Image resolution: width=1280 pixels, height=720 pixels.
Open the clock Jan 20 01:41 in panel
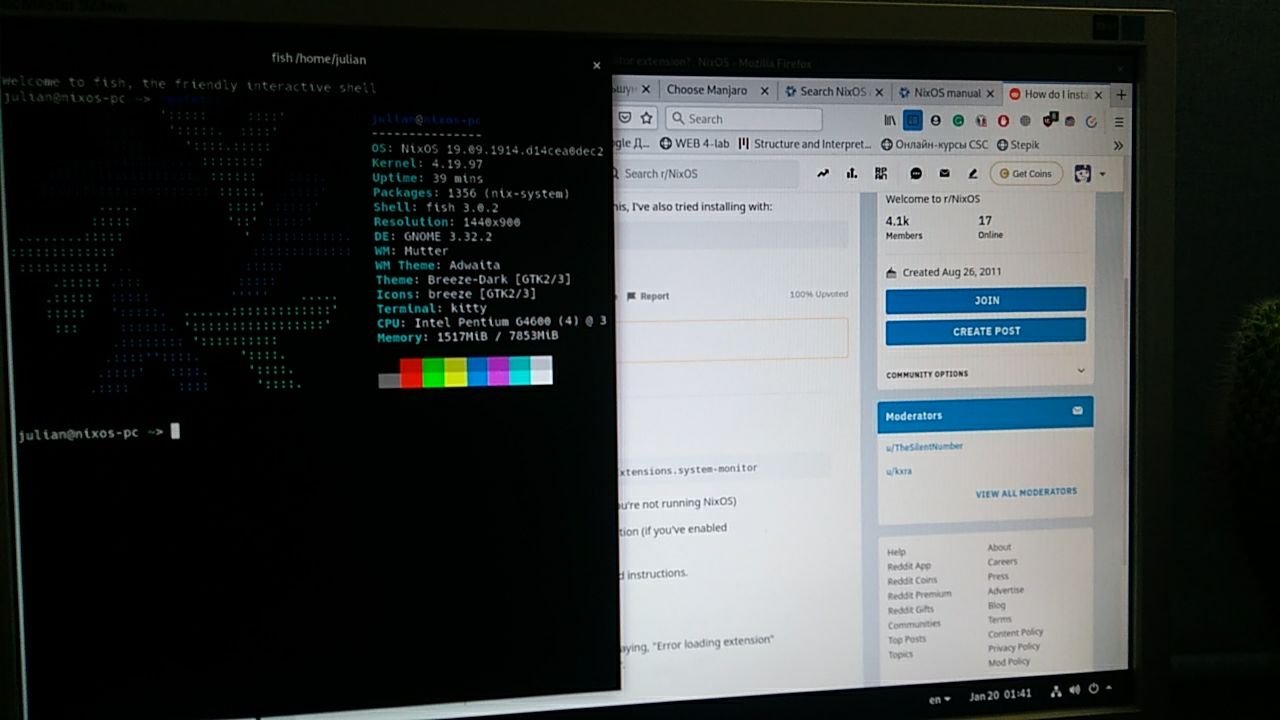point(1000,694)
